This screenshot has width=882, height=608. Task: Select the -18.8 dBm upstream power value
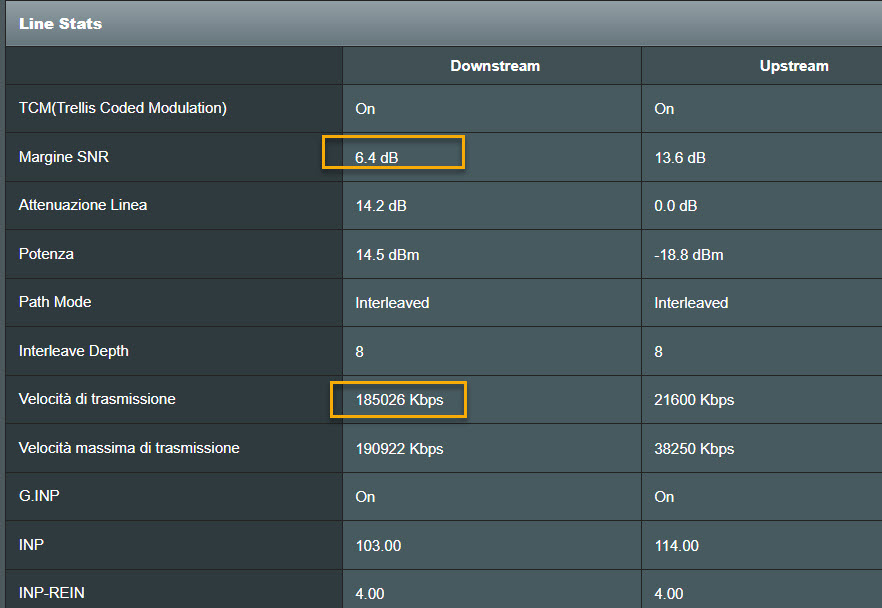tap(688, 255)
